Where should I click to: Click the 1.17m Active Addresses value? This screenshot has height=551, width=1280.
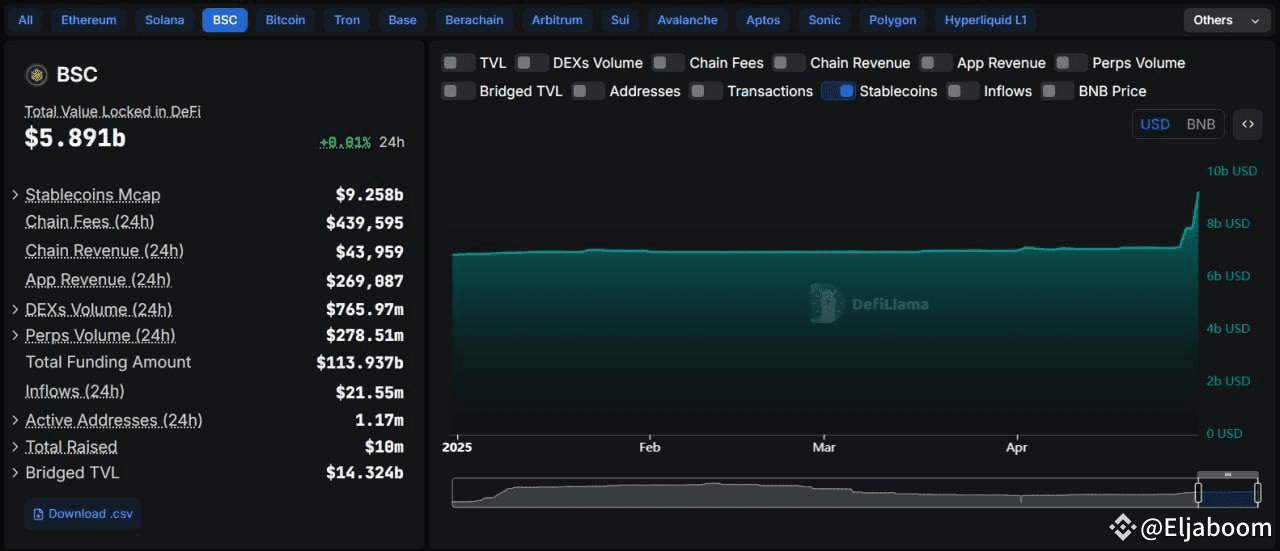[379, 420]
